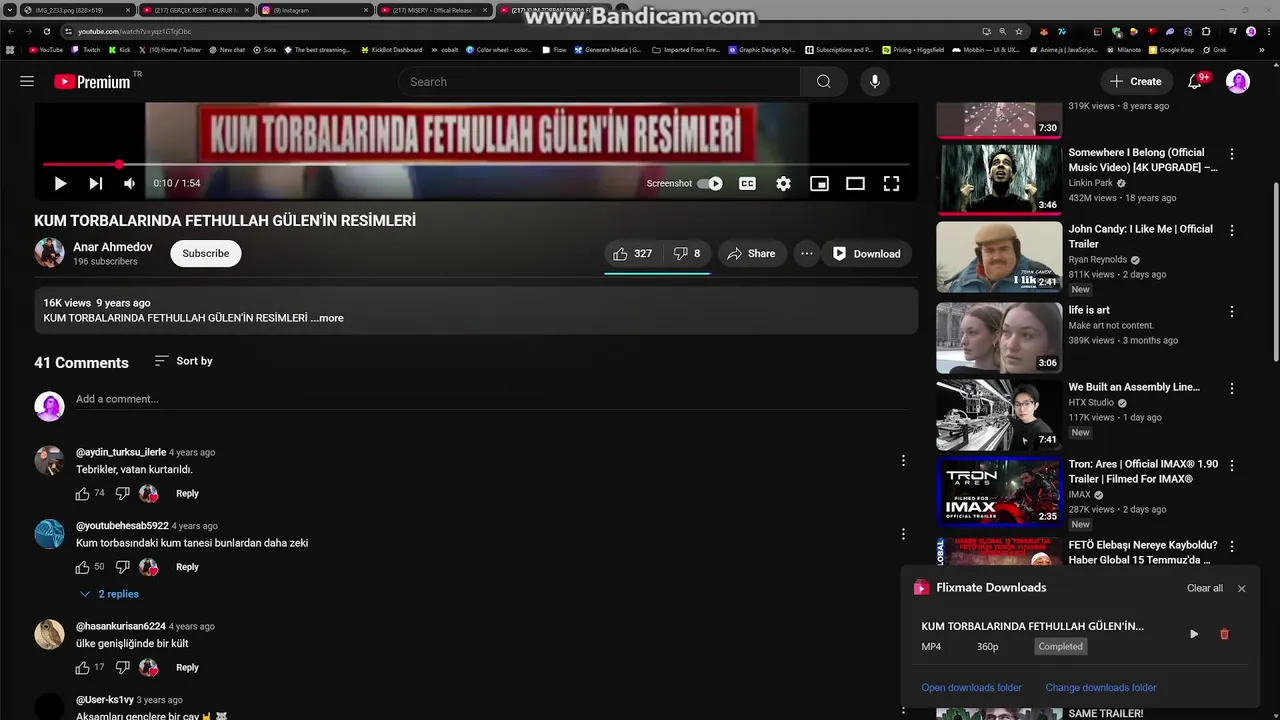Like the comment by @hasankurisan6224
The image size is (1280, 720).
pos(82,668)
